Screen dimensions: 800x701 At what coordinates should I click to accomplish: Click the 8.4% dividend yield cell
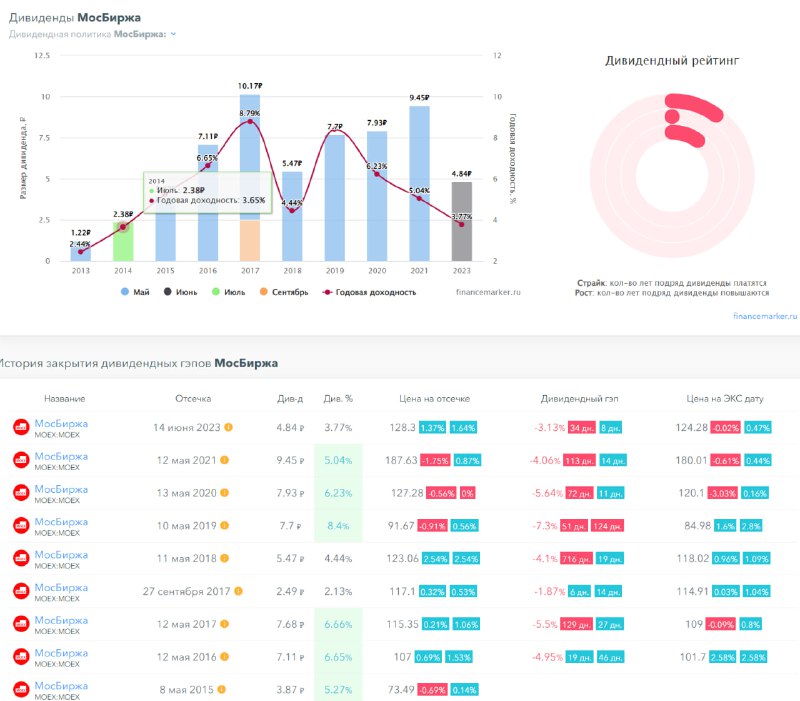[338, 525]
